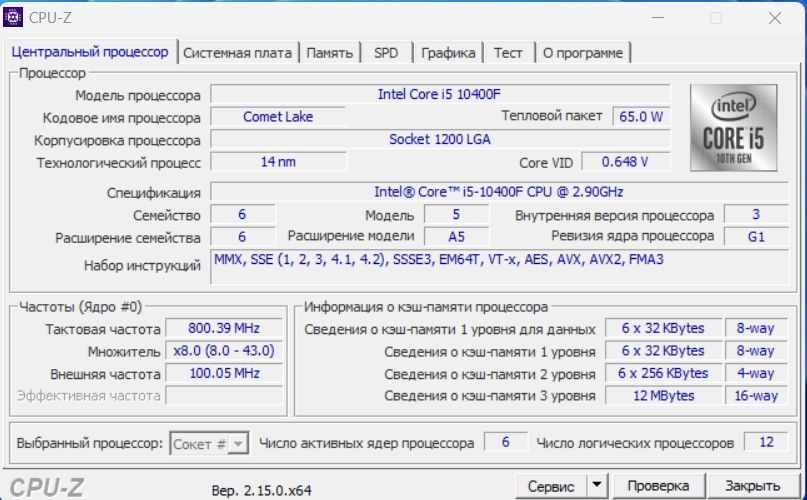Click the 65.0 W thermal package value
807x500 pixels.
click(x=641, y=116)
